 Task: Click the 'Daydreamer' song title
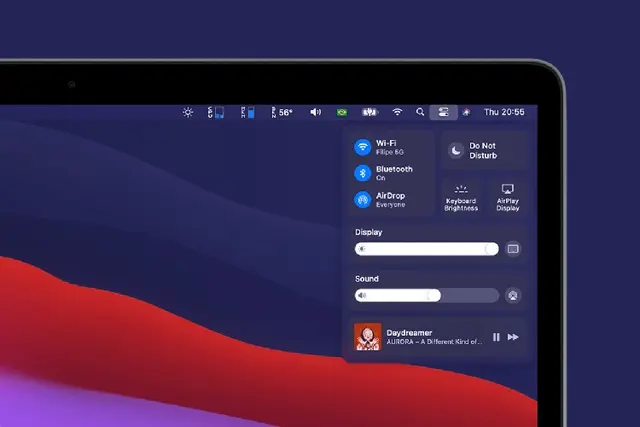click(x=409, y=333)
